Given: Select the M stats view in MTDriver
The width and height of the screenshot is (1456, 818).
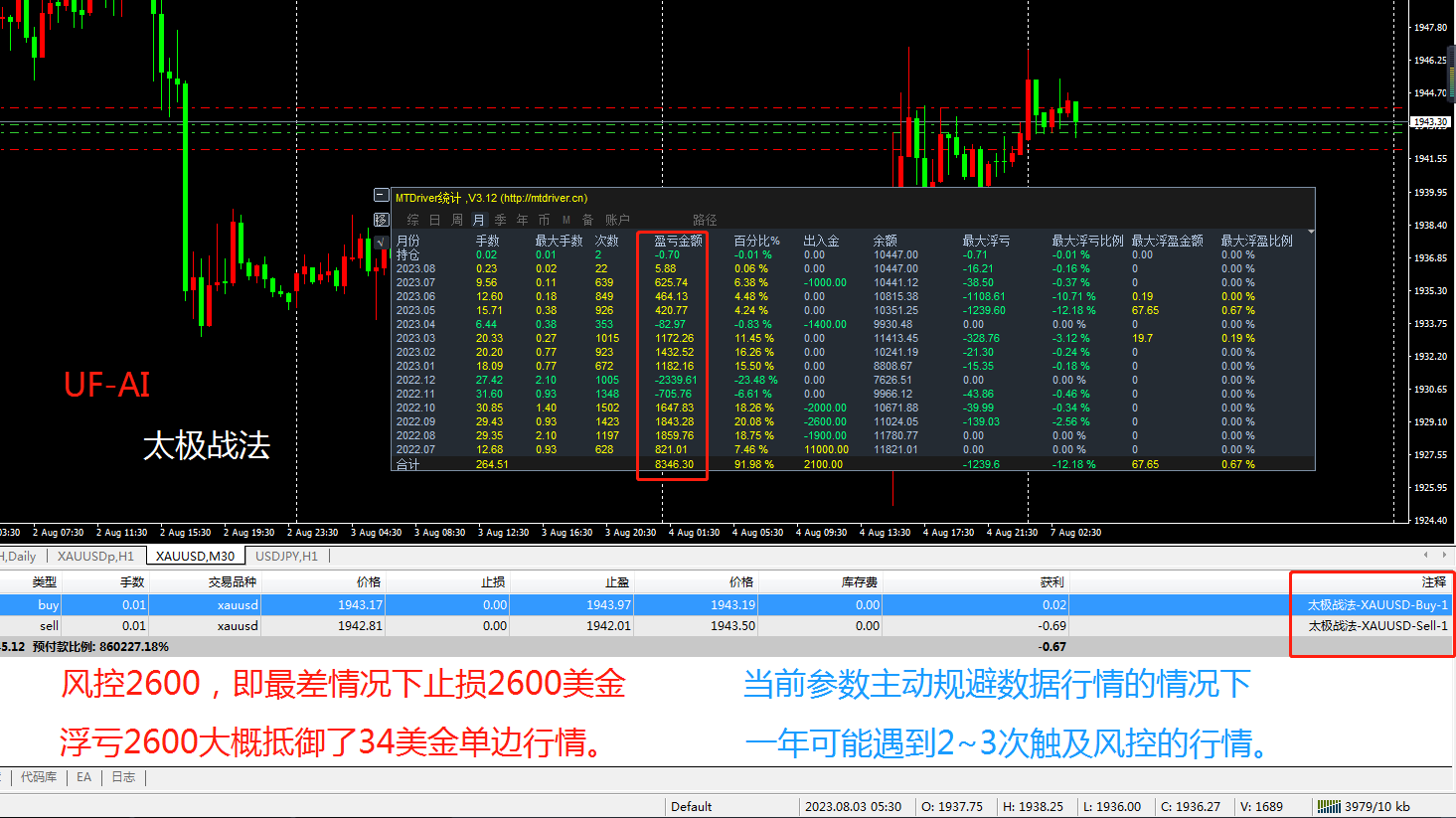Looking at the screenshot, I should (566, 220).
